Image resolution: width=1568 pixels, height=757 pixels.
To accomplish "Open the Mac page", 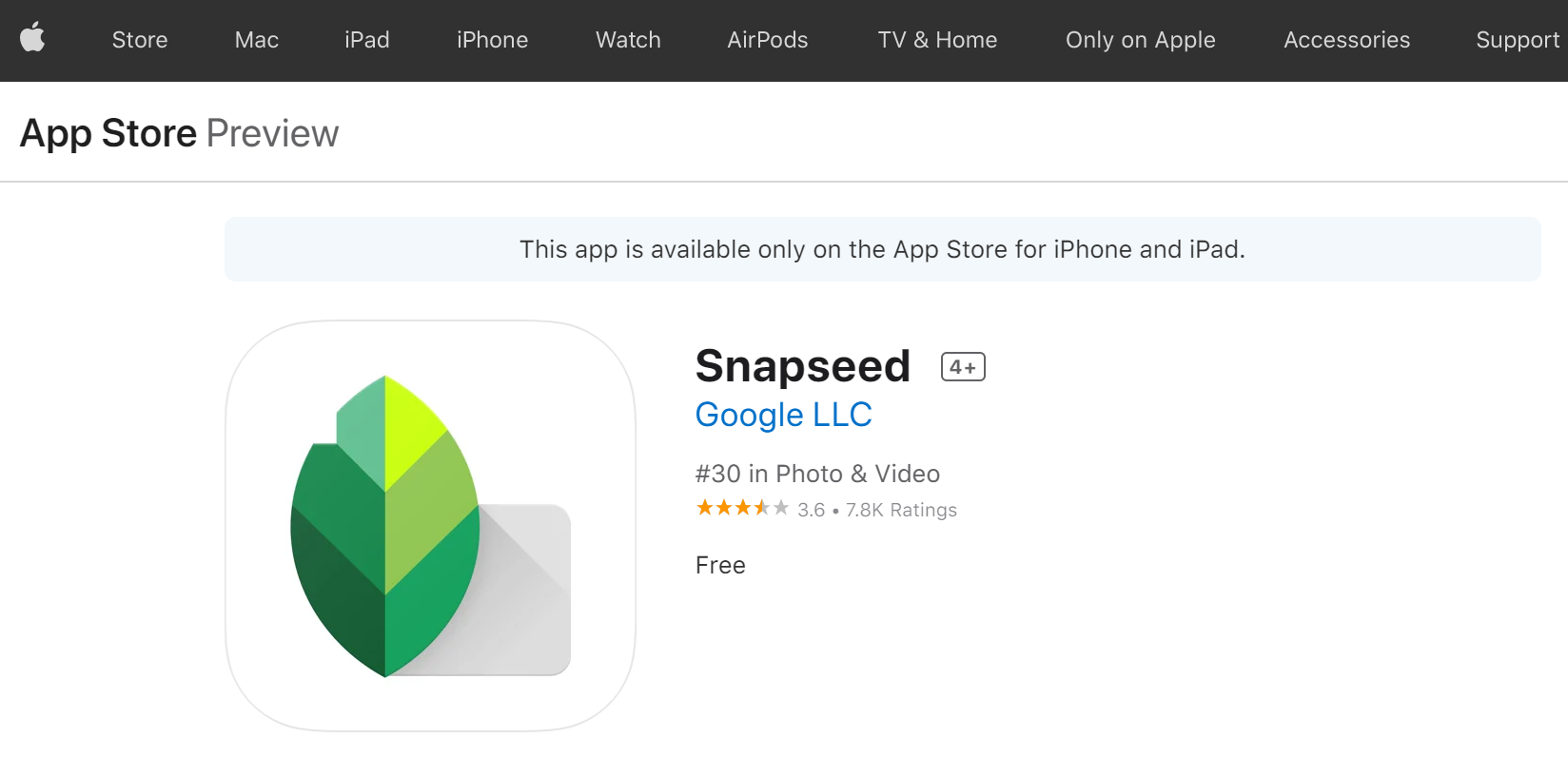I will tap(255, 40).
